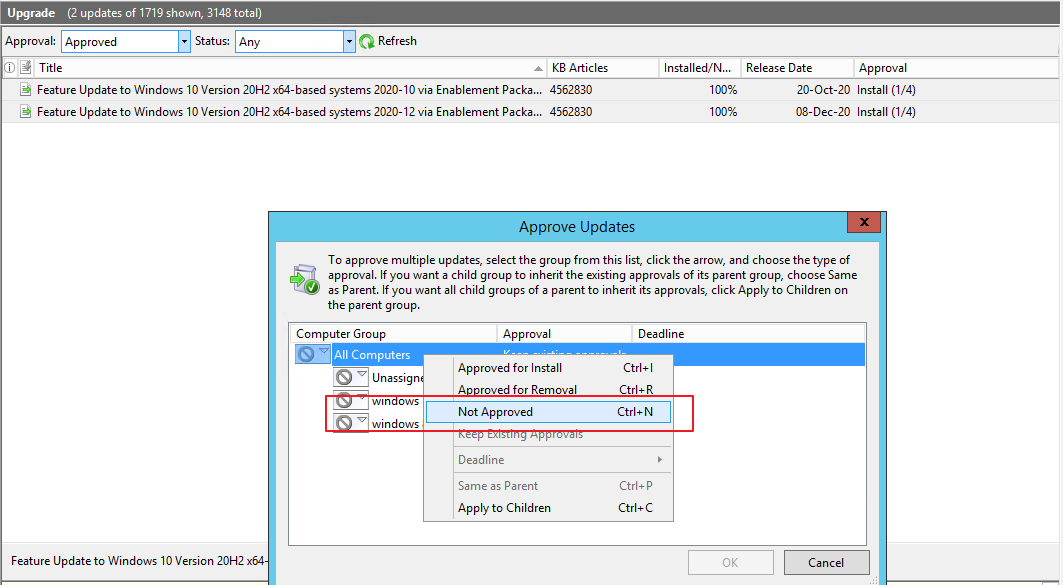The width and height of the screenshot is (1063, 585).
Task: Click the Computer Group column header
Action: (393, 334)
